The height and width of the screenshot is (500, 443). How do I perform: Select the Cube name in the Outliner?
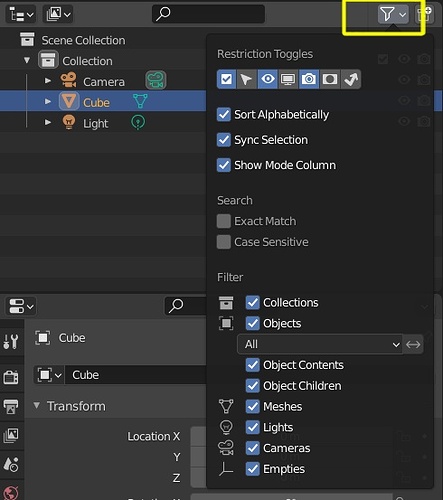pyautogui.click(x=96, y=103)
